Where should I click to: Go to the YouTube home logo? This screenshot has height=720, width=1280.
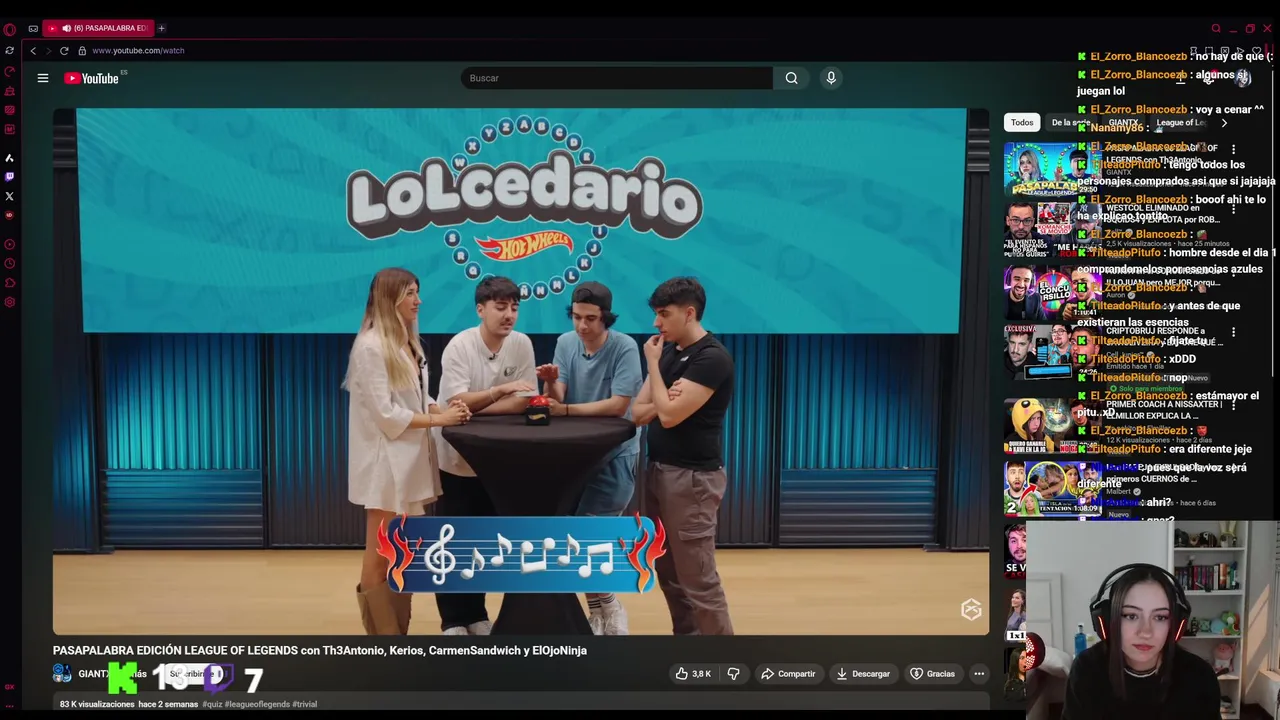click(x=93, y=78)
